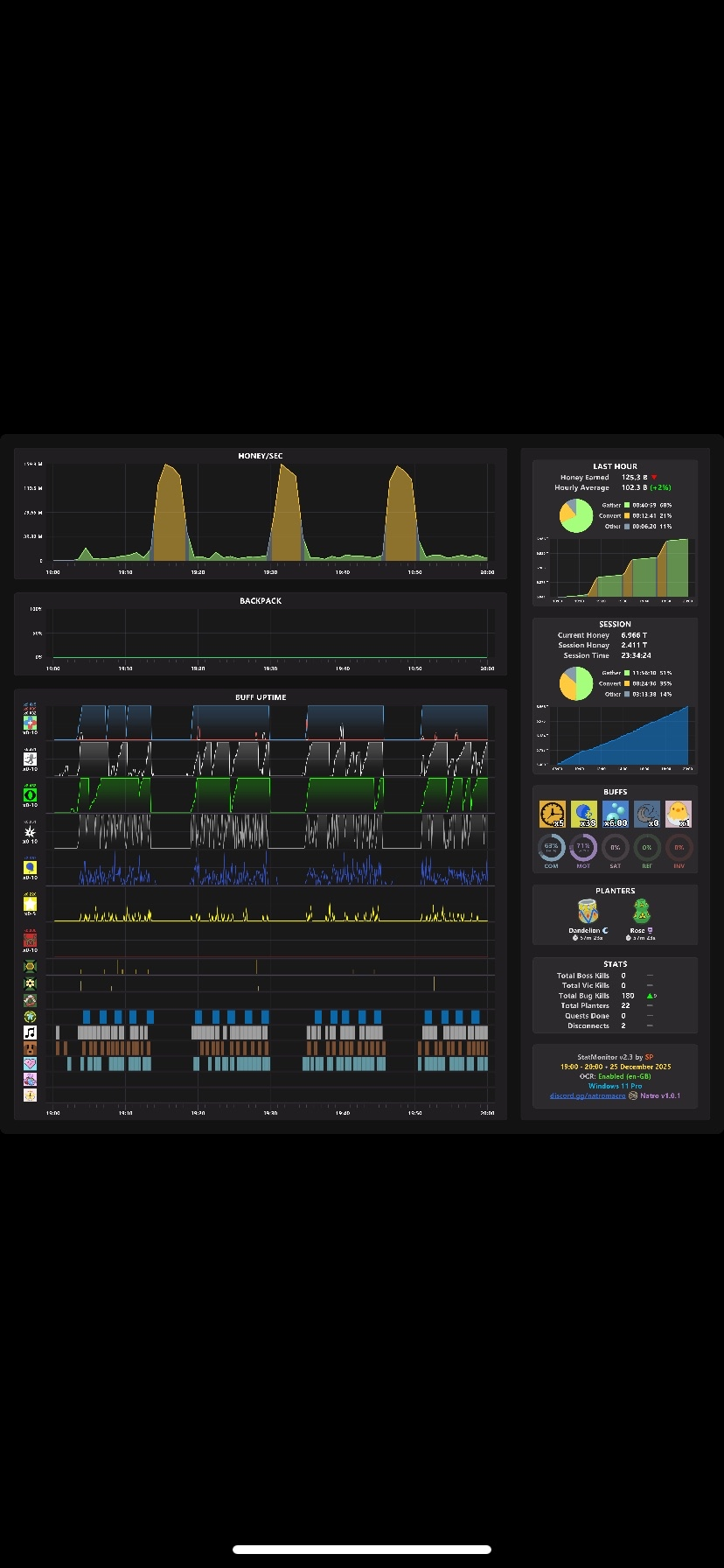The image size is (724, 1568).
Task: Click the moon swirl buff icon x0
Action: pos(647,815)
